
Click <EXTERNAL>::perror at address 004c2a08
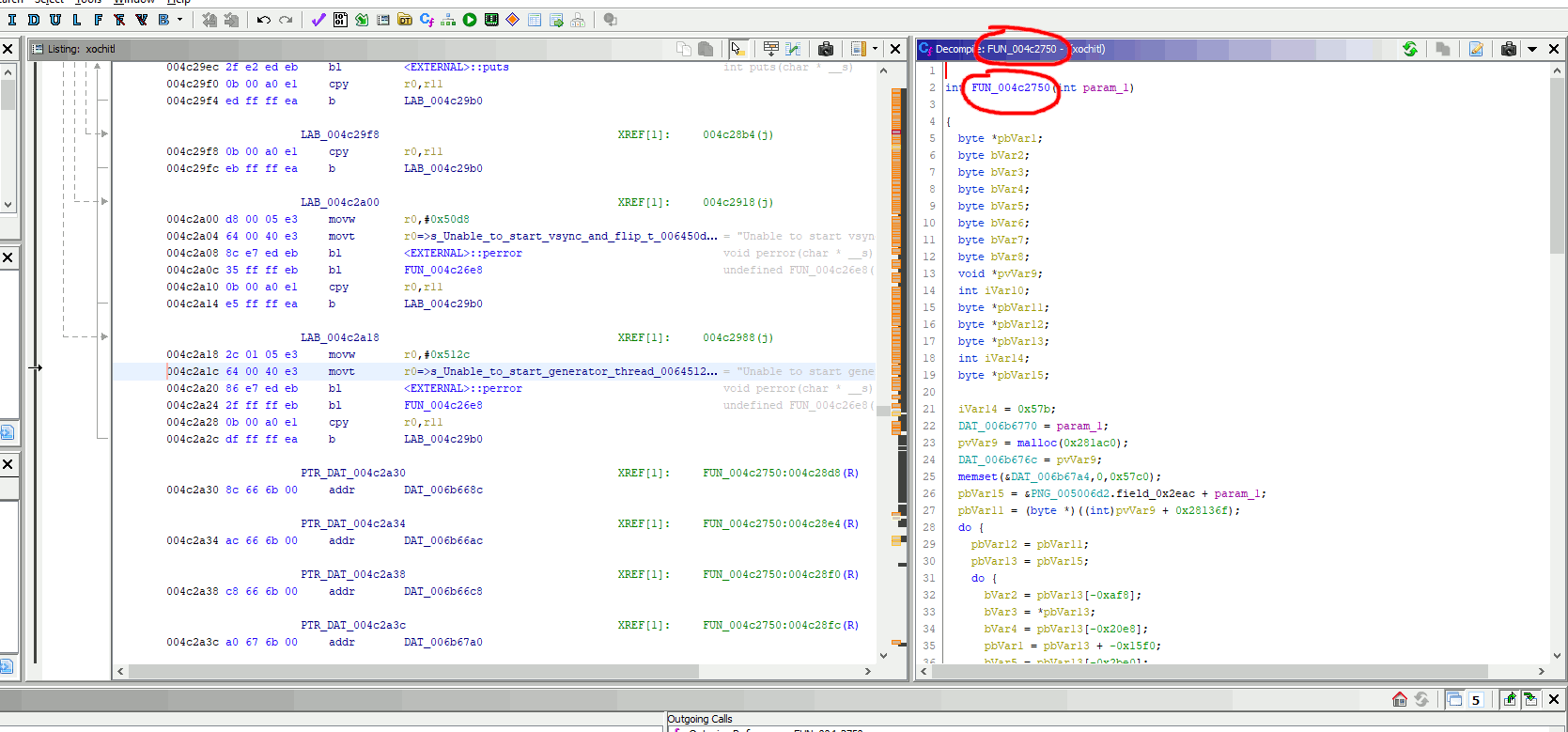click(463, 254)
